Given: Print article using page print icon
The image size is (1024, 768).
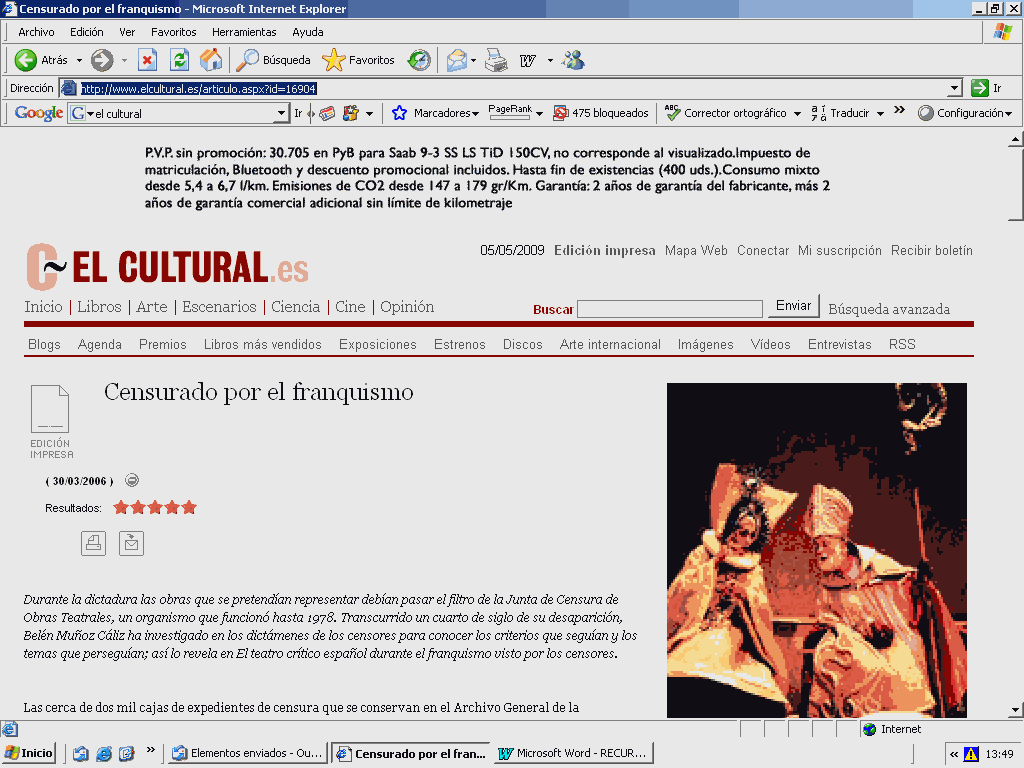Looking at the screenshot, I should coord(93,543).
